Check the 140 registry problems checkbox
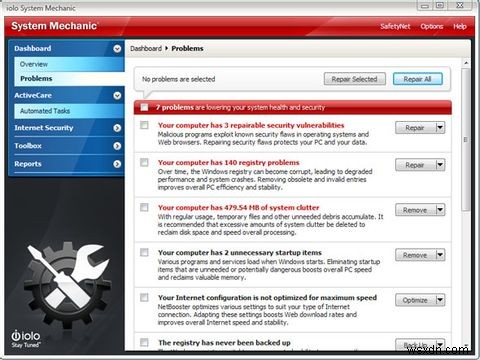Screen dimensions: 480x360 [144, 162]
